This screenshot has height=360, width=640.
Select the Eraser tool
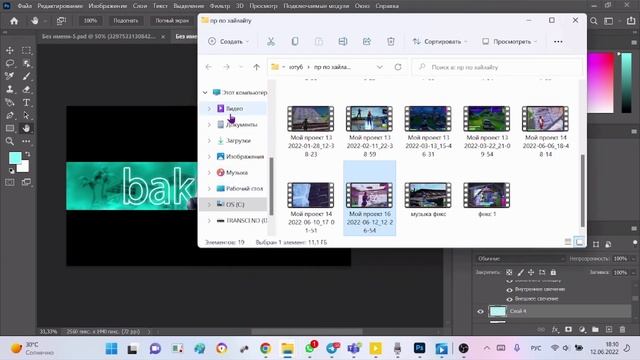coord(26,89)
